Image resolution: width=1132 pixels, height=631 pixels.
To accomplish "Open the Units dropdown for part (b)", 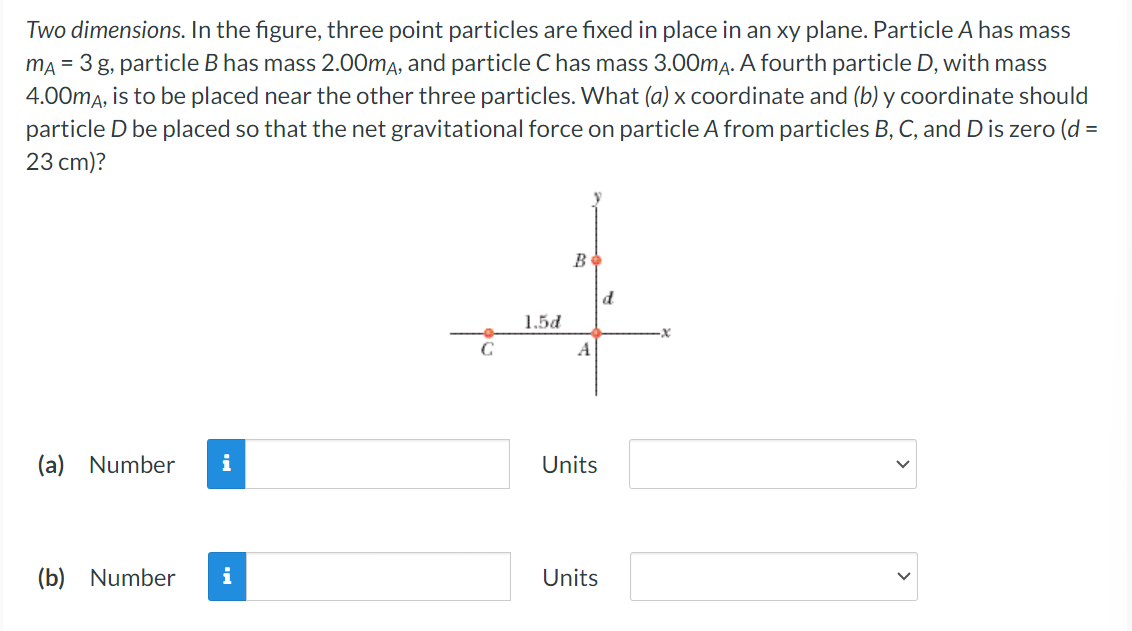I will (x=772, y=577).
